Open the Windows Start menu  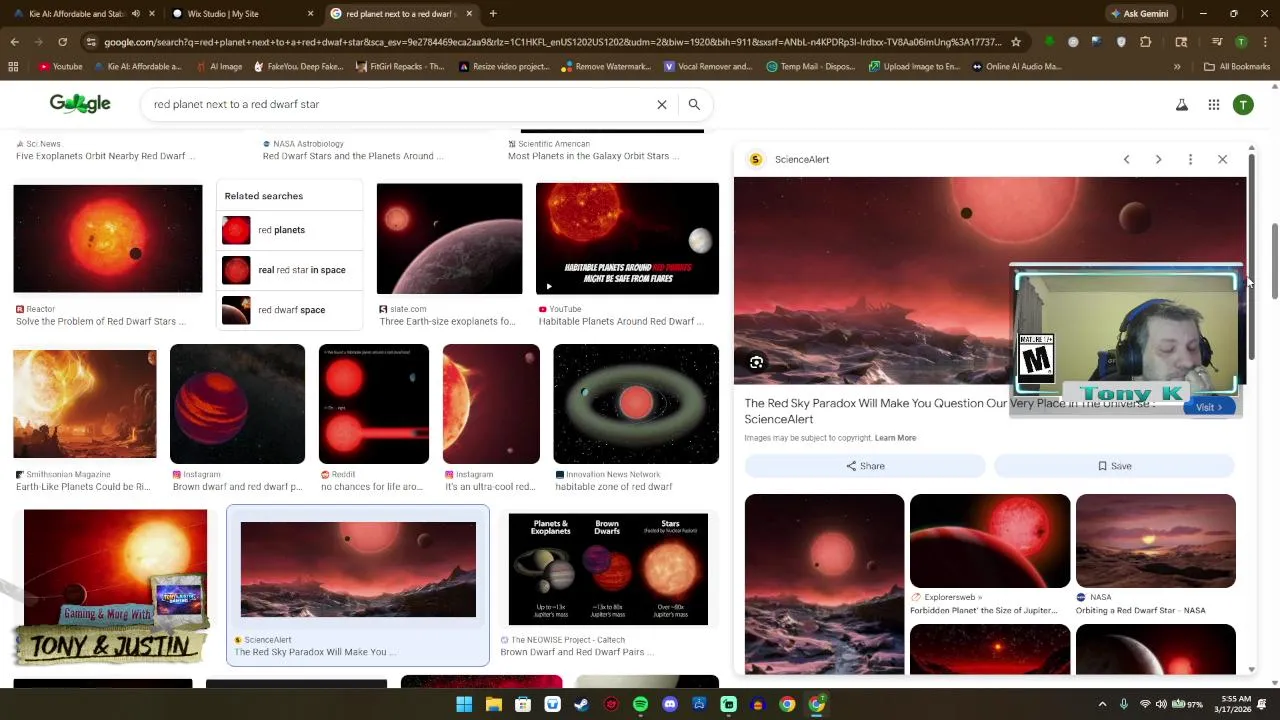click(464, 704)
